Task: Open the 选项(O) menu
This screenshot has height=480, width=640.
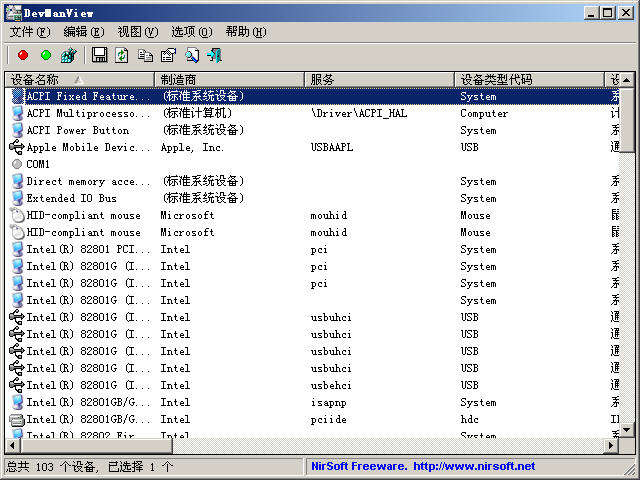Action: (x=191, y=32)
